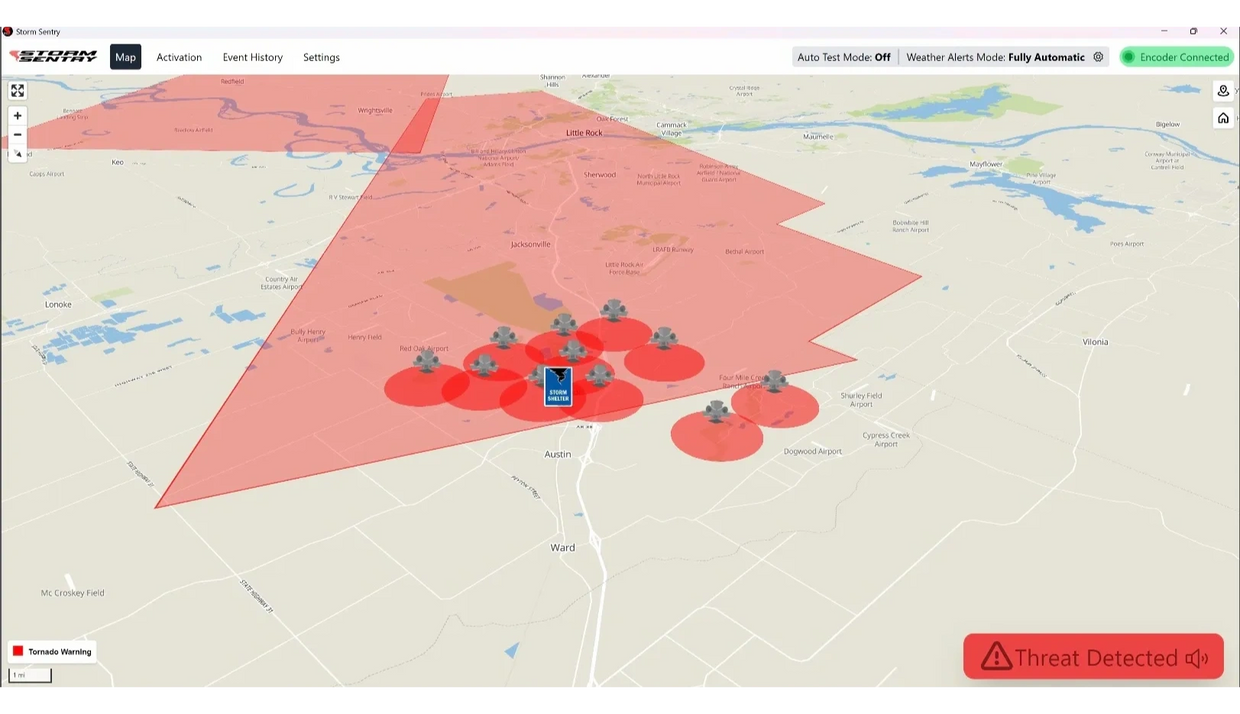This screenshot has width=1240, height=714.
Task: Select the siren near Four Mile Creek airport
Action: [x=774, y=381]
